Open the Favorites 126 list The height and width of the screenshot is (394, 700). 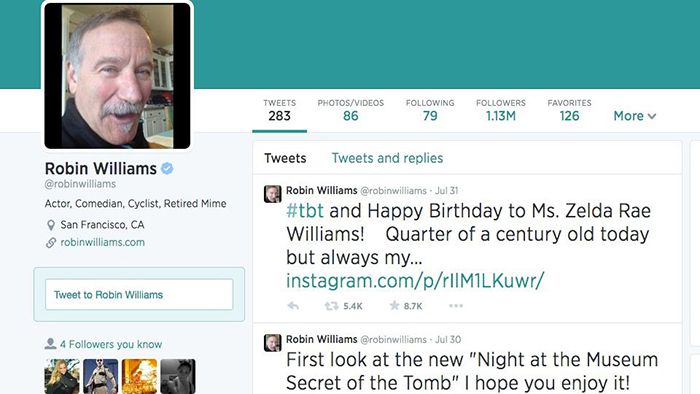569,110
